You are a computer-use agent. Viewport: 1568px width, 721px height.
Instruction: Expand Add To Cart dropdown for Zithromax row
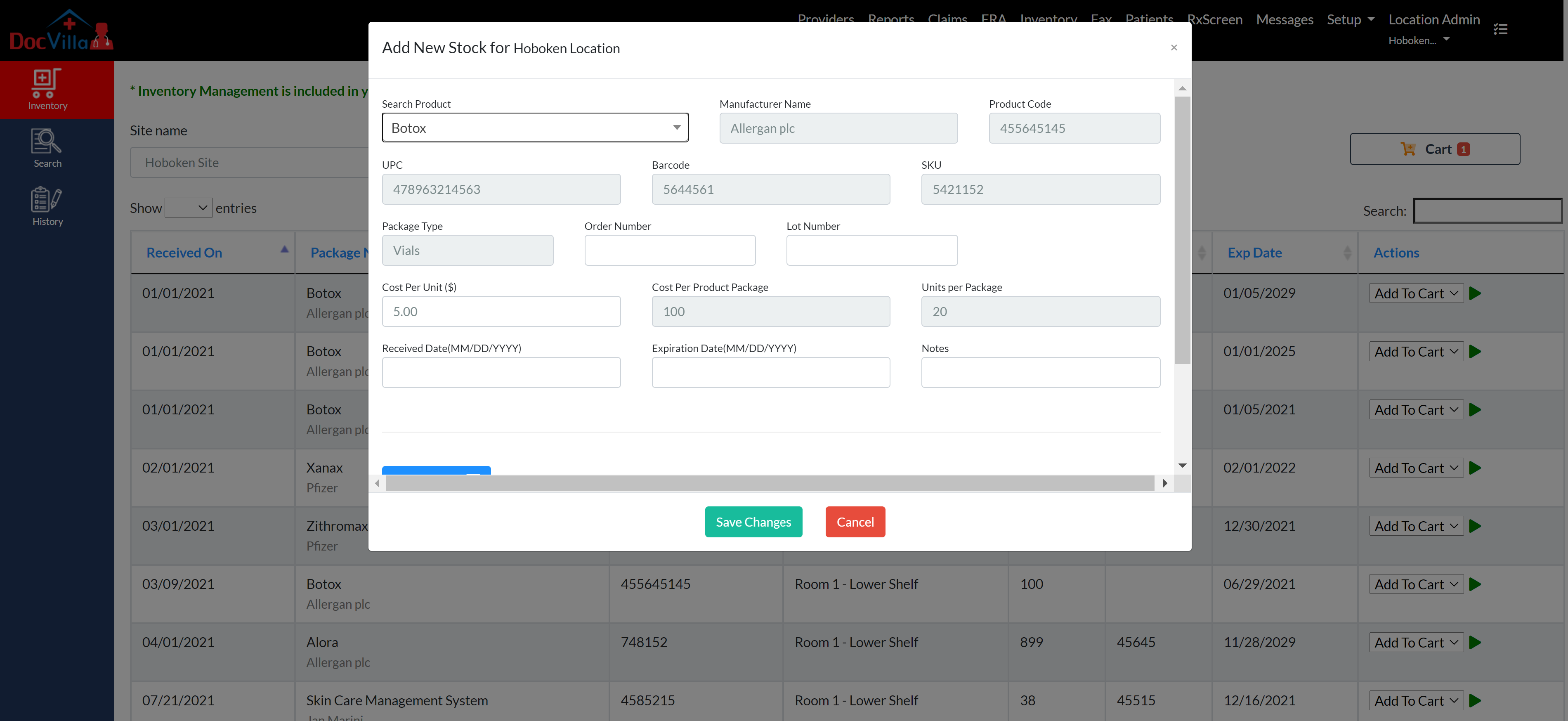point(1416,526)
